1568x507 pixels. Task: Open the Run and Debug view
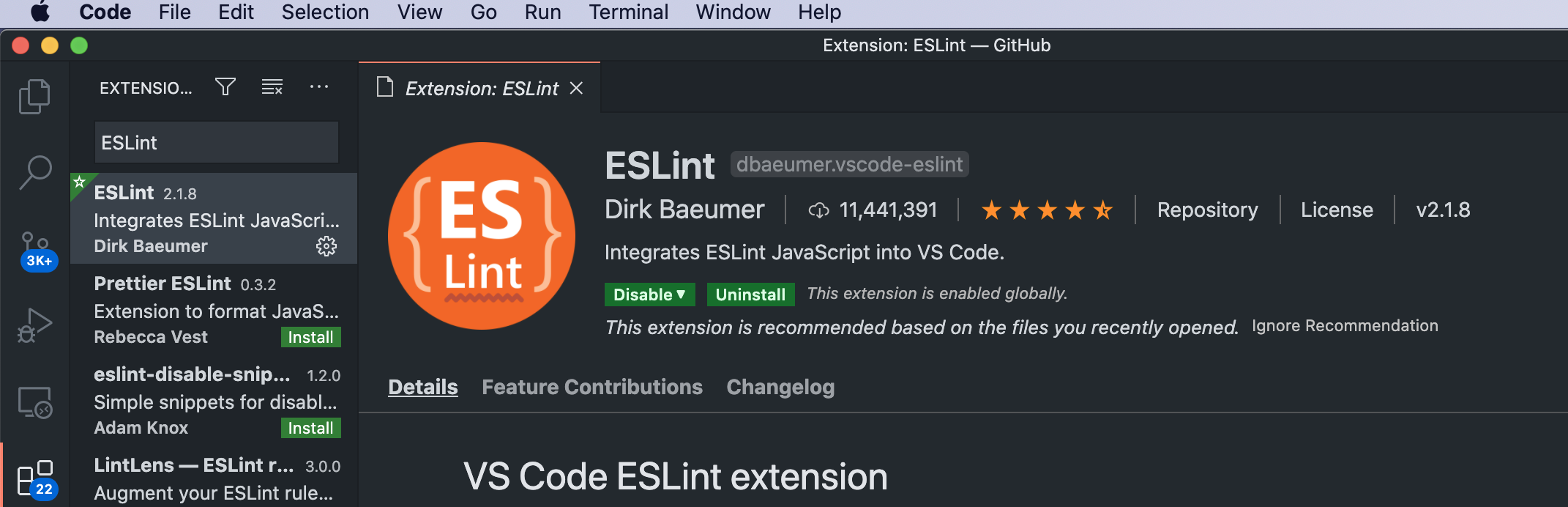click(x=34, y=325)
